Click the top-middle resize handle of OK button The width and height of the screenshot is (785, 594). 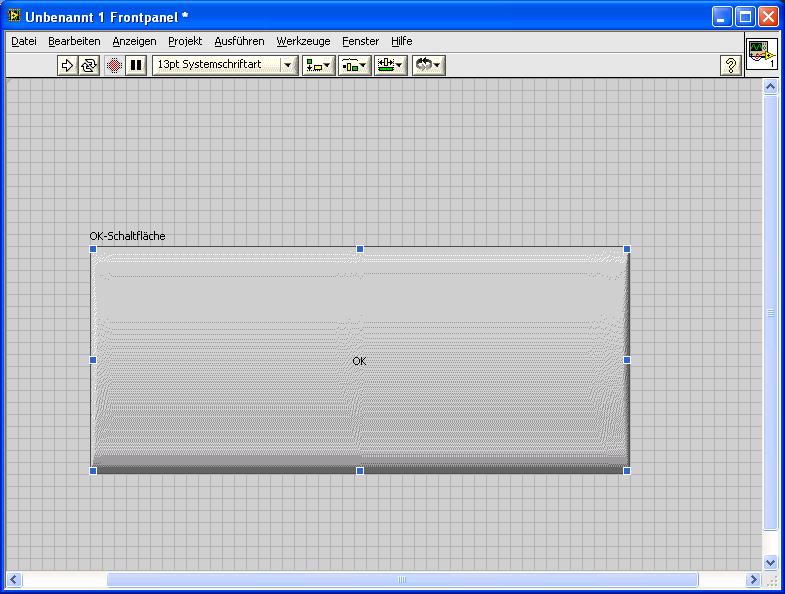click(x=360, y=249)
